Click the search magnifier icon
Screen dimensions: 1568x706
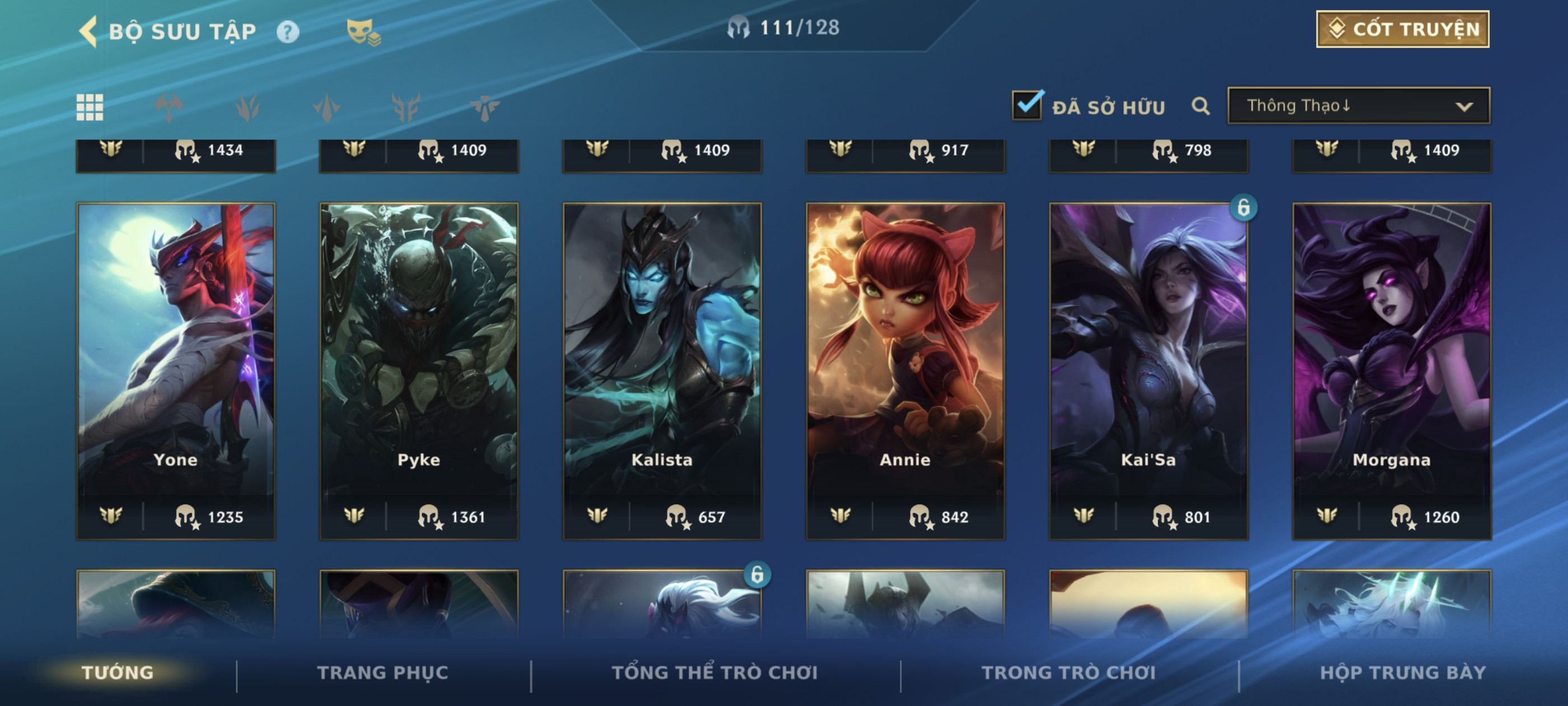pyautogui.click(x=1200, y=106)
